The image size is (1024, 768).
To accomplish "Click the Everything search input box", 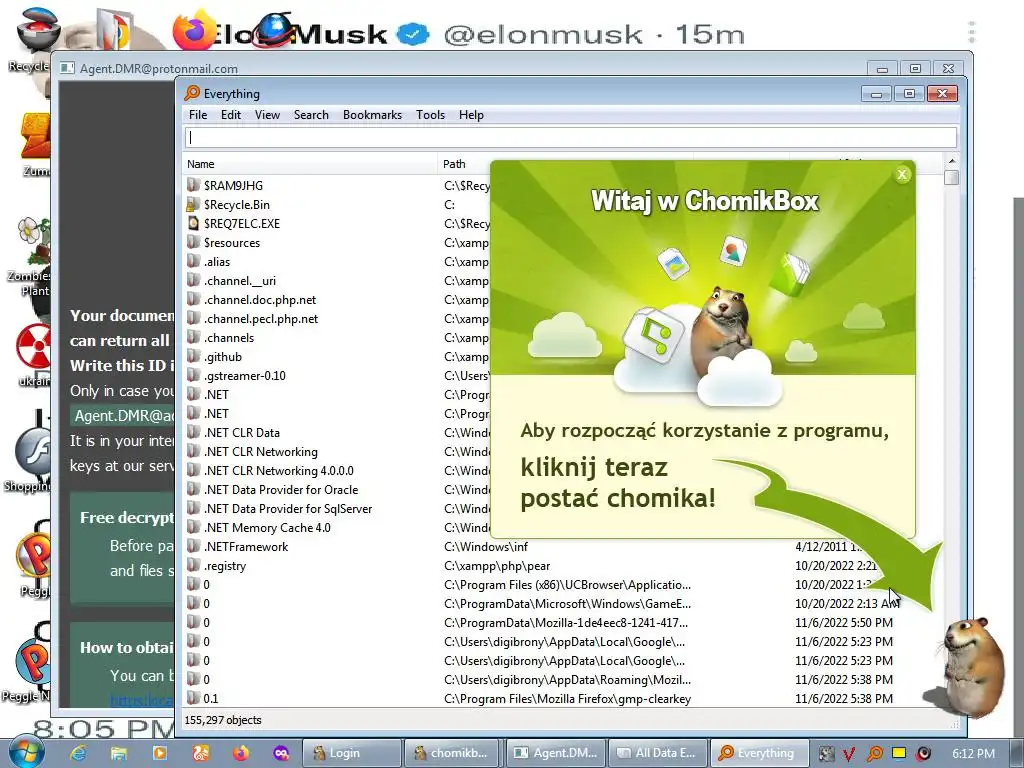I will 571,137.
